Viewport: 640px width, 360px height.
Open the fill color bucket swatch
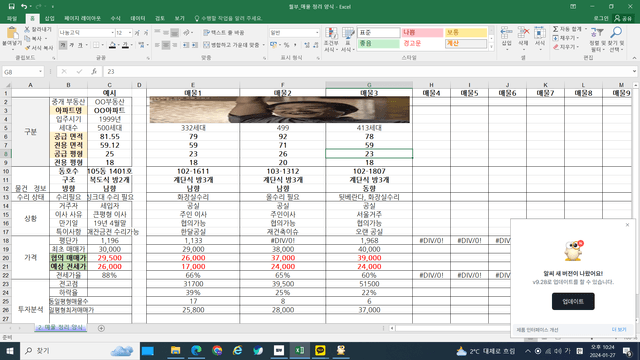(x=112, y=45)
